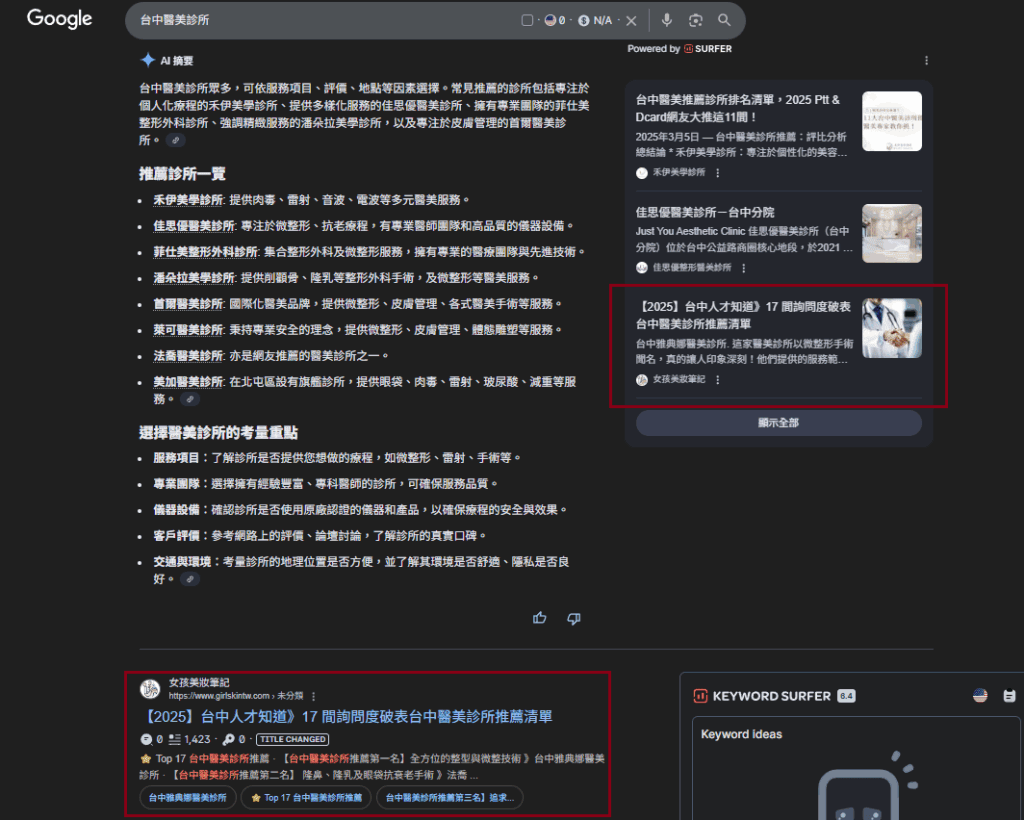The width and height of the screenshot is (1024, 820).
Task: Open 法喬醫美診所 link
Action: pyautogui.click(x=188, y=356)
